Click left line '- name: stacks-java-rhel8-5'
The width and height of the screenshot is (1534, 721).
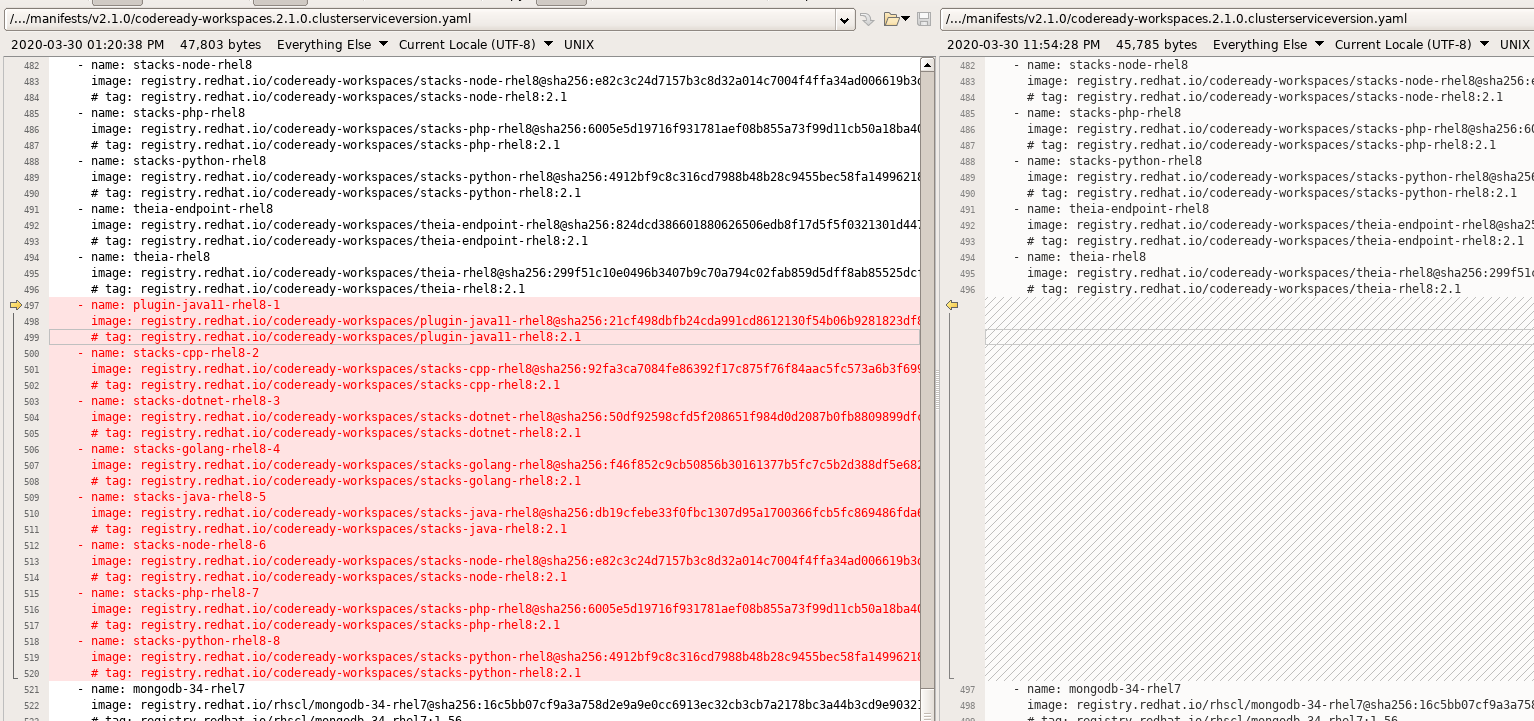(172, 497)
